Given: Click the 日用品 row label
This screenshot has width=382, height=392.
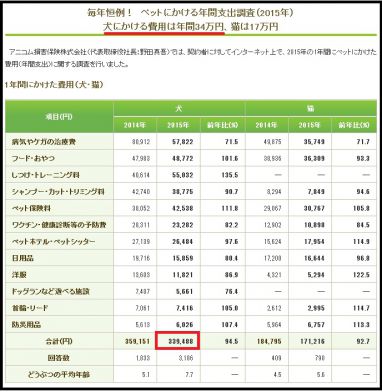Looking at the screenshot, I should (22, 258).
